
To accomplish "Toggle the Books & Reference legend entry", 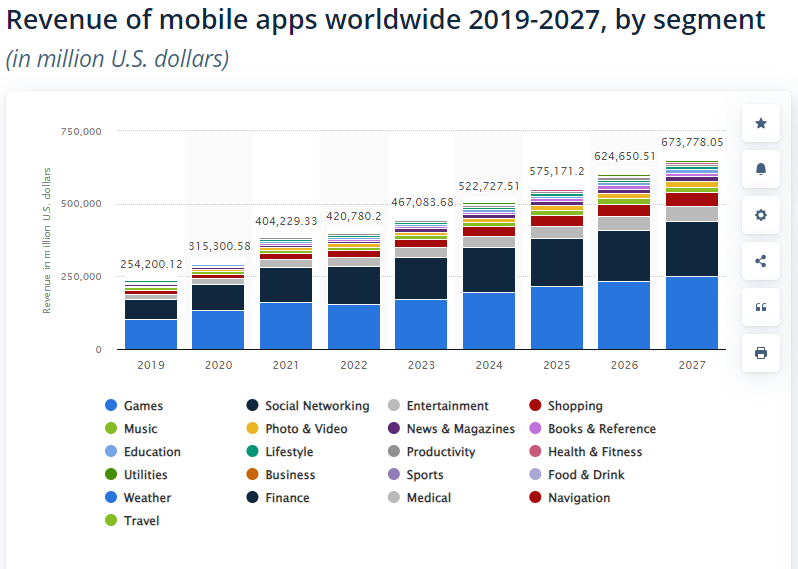I will coord(592,429).
